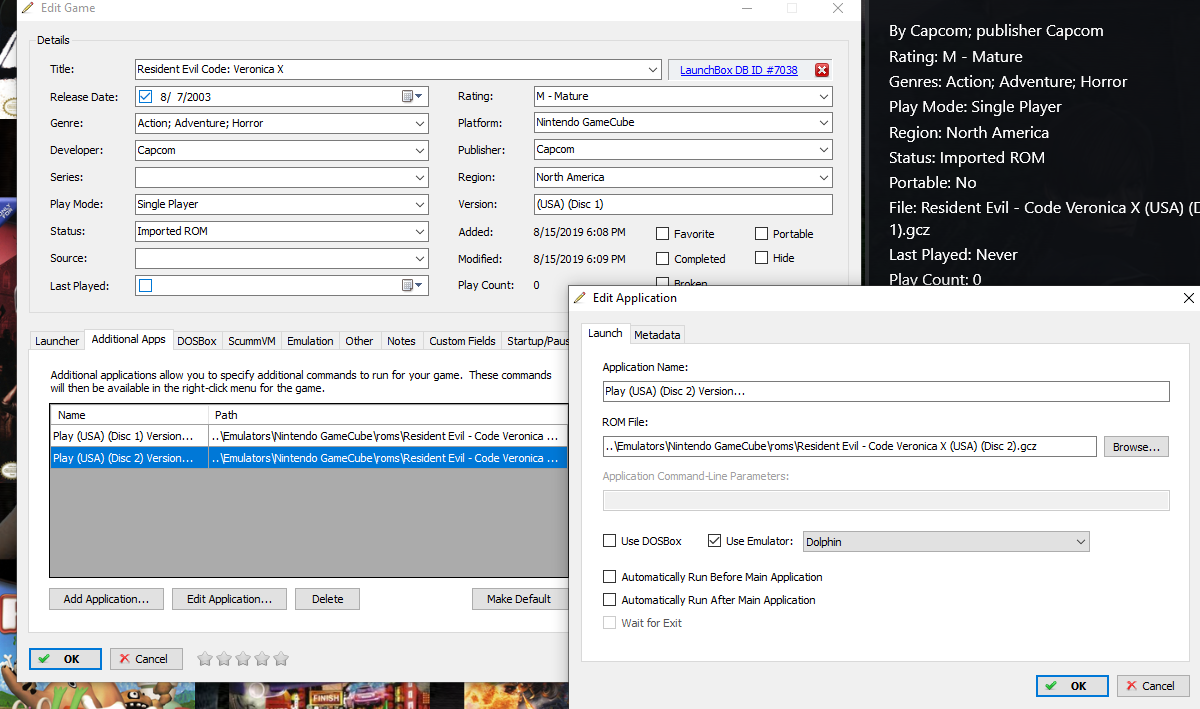The height and width of the screenshot is (709, 1200).
Task: Switch to the DOSBox tab
Action: (197, 341)
